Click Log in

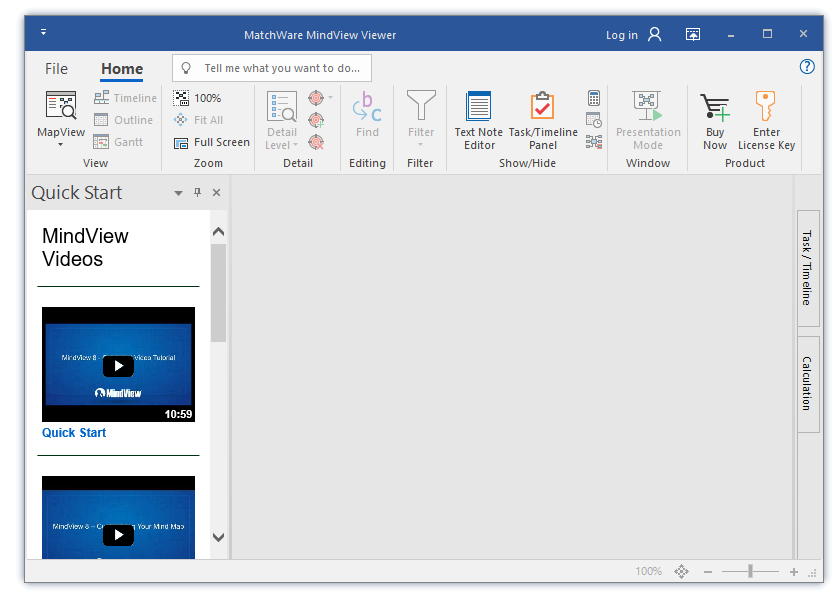[621, 35]
